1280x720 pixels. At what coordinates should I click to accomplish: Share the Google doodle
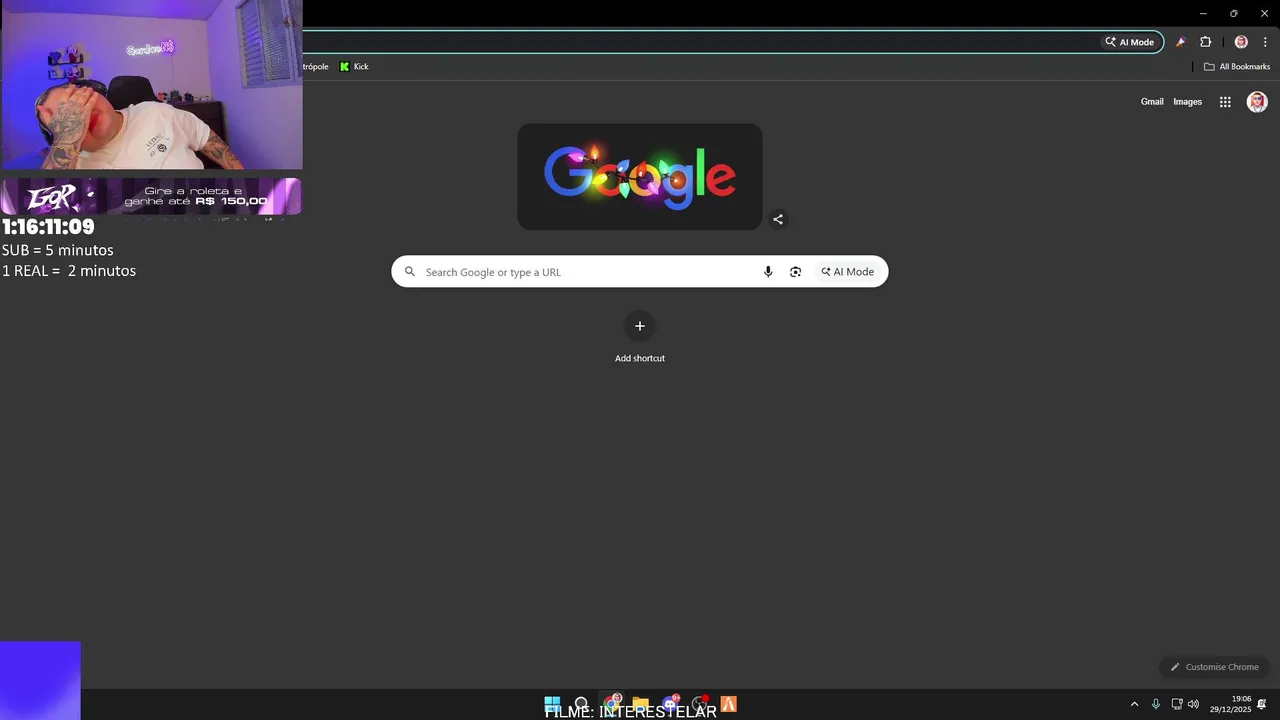tap(778, 220)
